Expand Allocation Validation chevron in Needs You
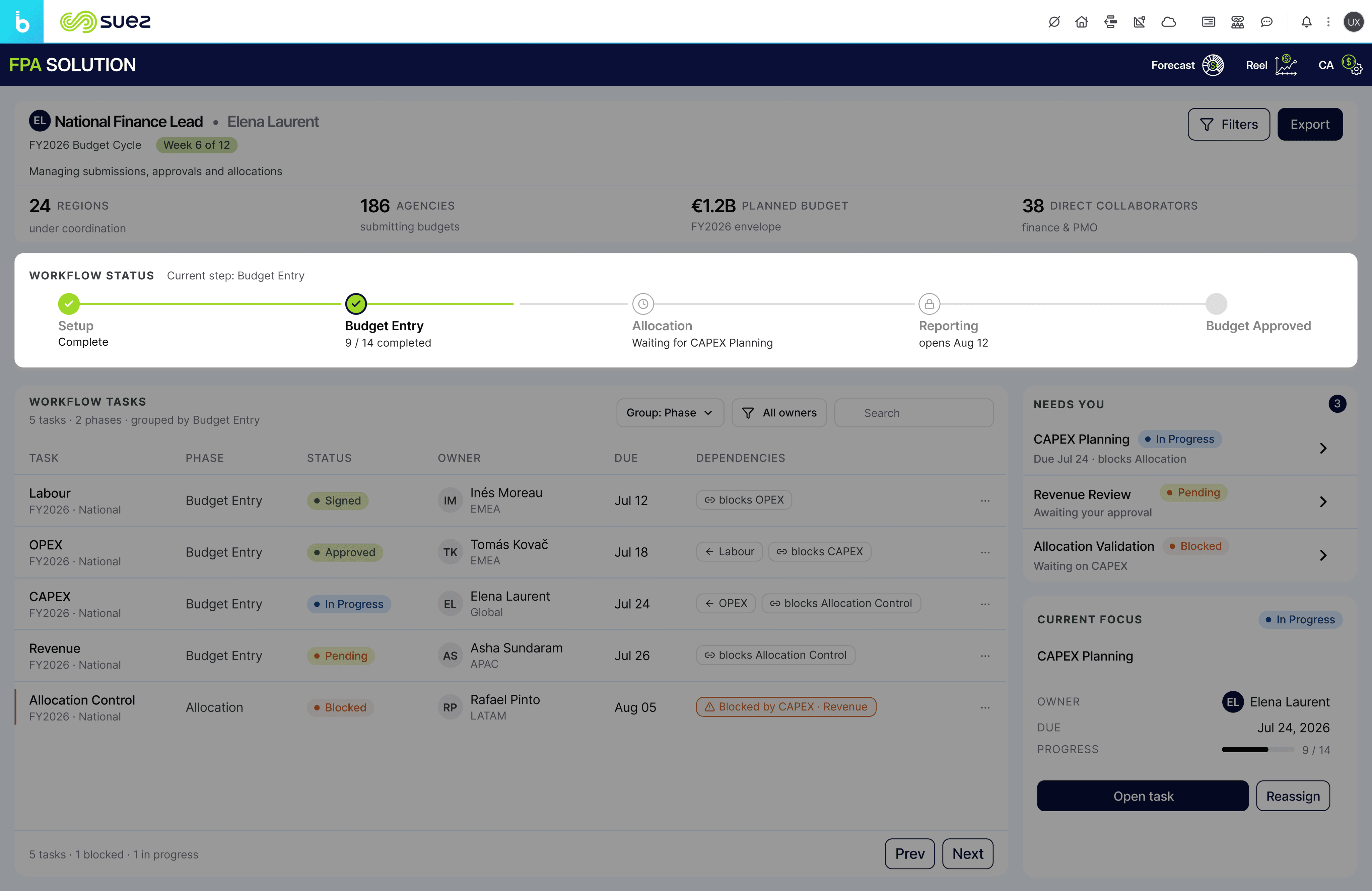The width and height of the screenshot is (1372, 891). point(1323,556)
